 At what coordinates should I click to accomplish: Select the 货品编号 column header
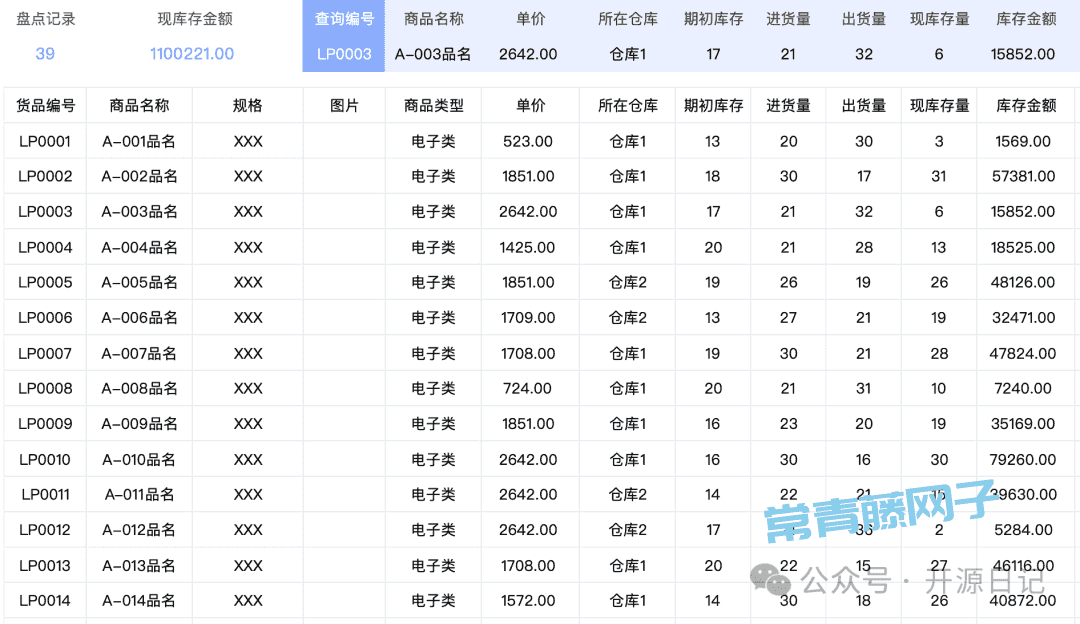click(45, 105)
